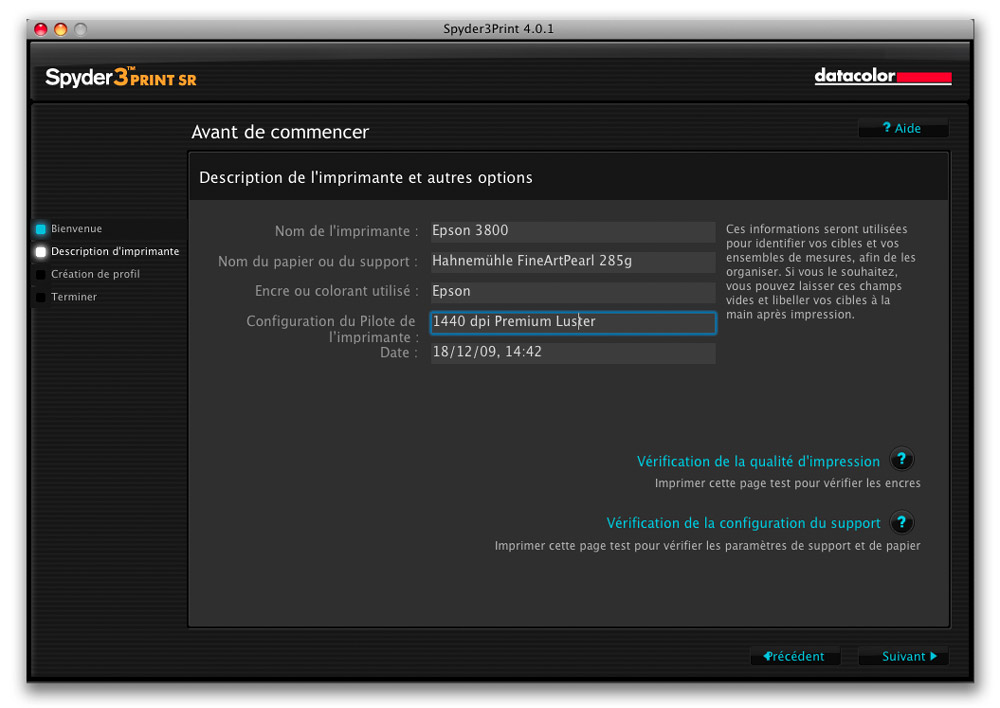Open help for Vérification de la qualité d'impression
This screenshot has width=1000, height=708.
coord(901,459)
